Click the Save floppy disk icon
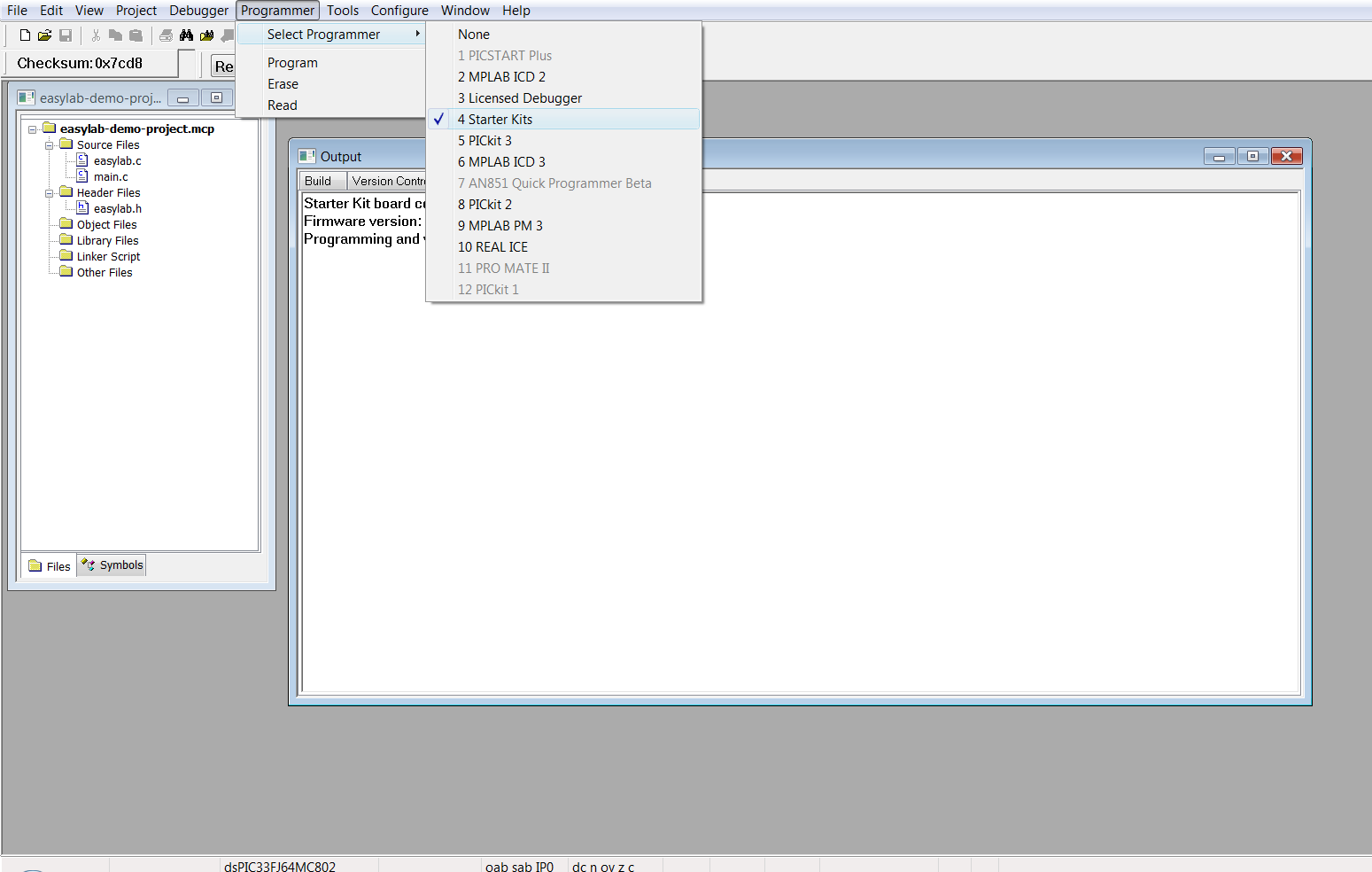Image resolution: width=1372 pixels, height=872 pixels. point(66,35)
